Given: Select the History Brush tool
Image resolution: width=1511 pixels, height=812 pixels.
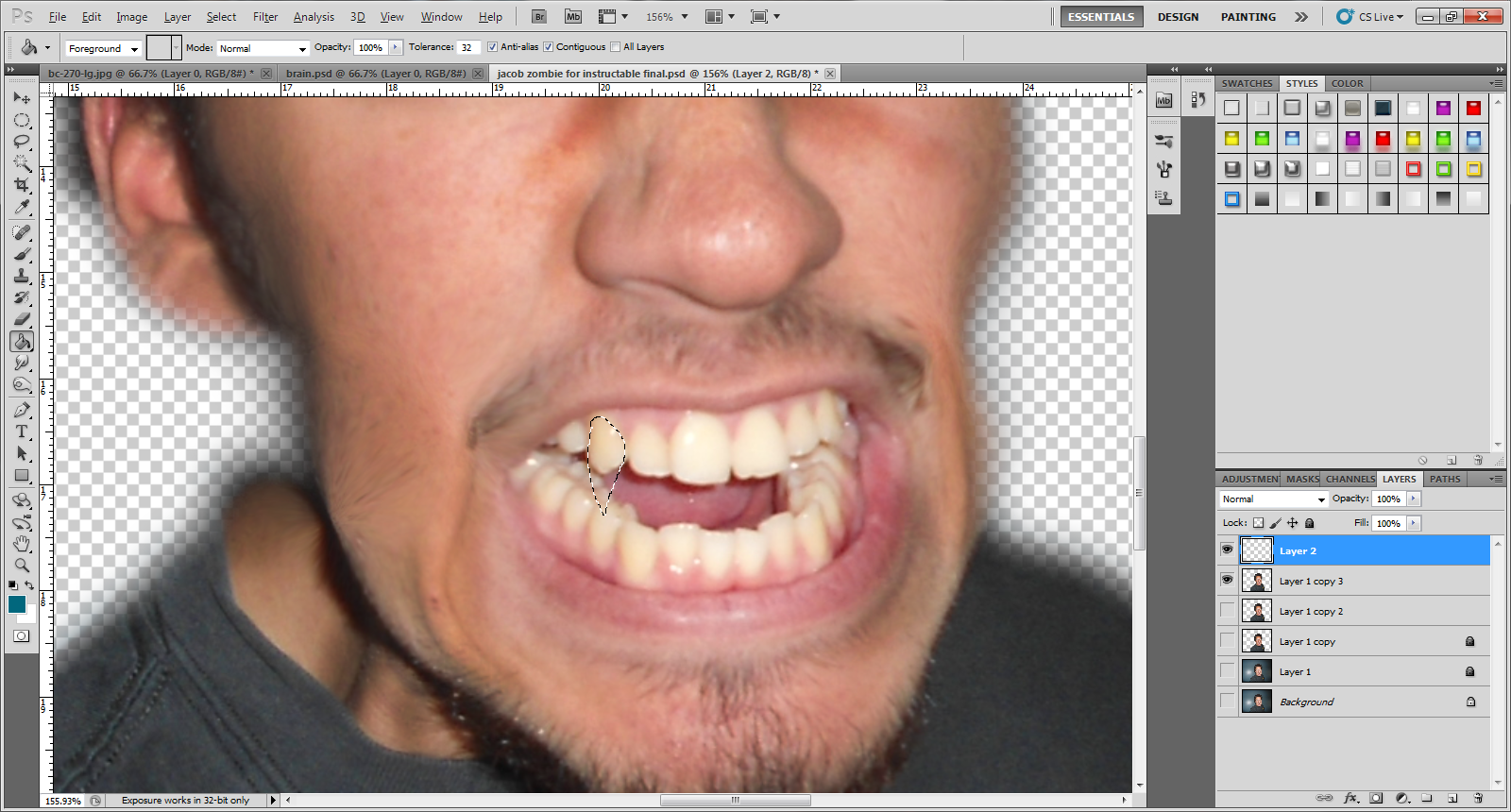Looking at the screenshot, I should click(x=22, y=297).
